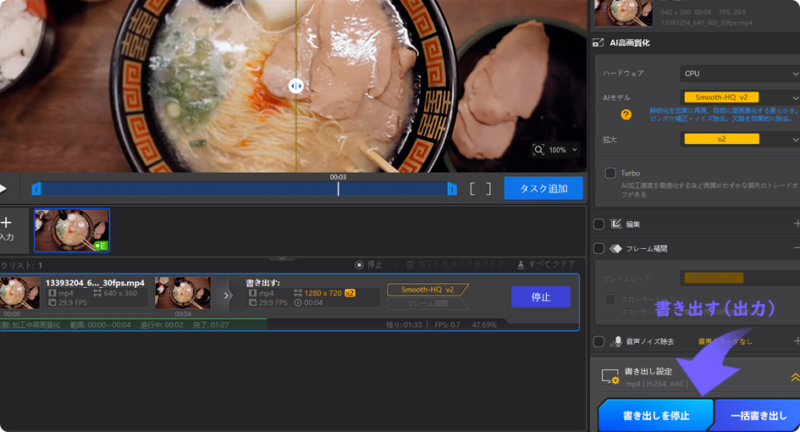The width and height of the screenshot is (800, 432).
Task: Click the preview zoom magnifier icon
Action: [x=540, y=150]
